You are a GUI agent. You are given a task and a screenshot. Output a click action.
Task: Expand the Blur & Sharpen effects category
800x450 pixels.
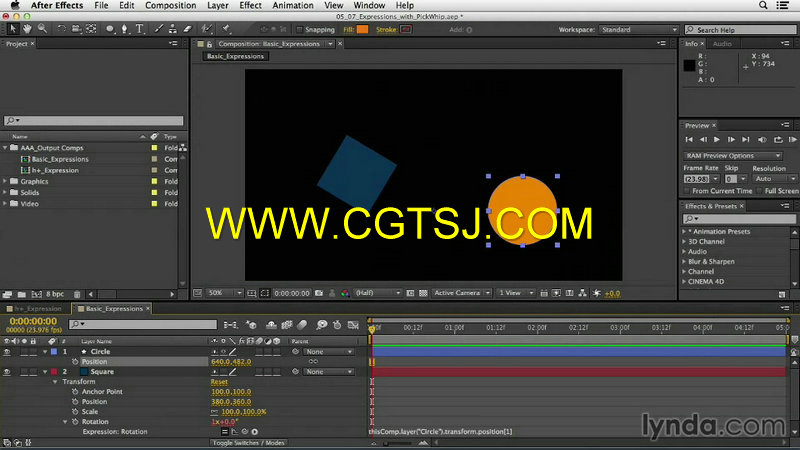pos(684,261)
